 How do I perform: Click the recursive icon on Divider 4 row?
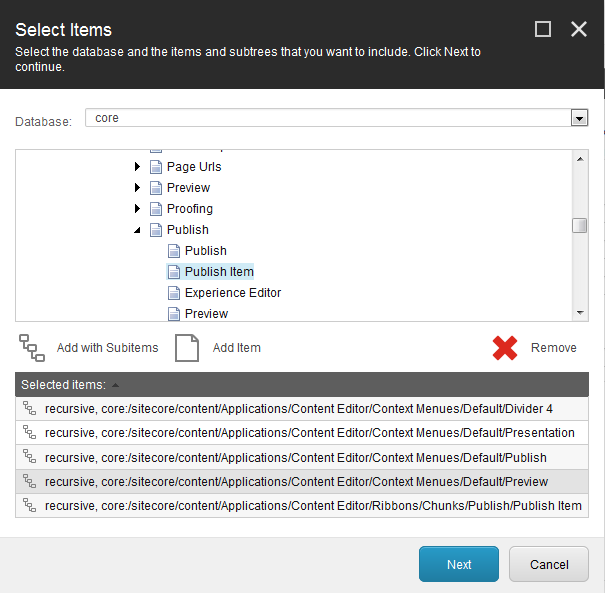pos(29,409)
